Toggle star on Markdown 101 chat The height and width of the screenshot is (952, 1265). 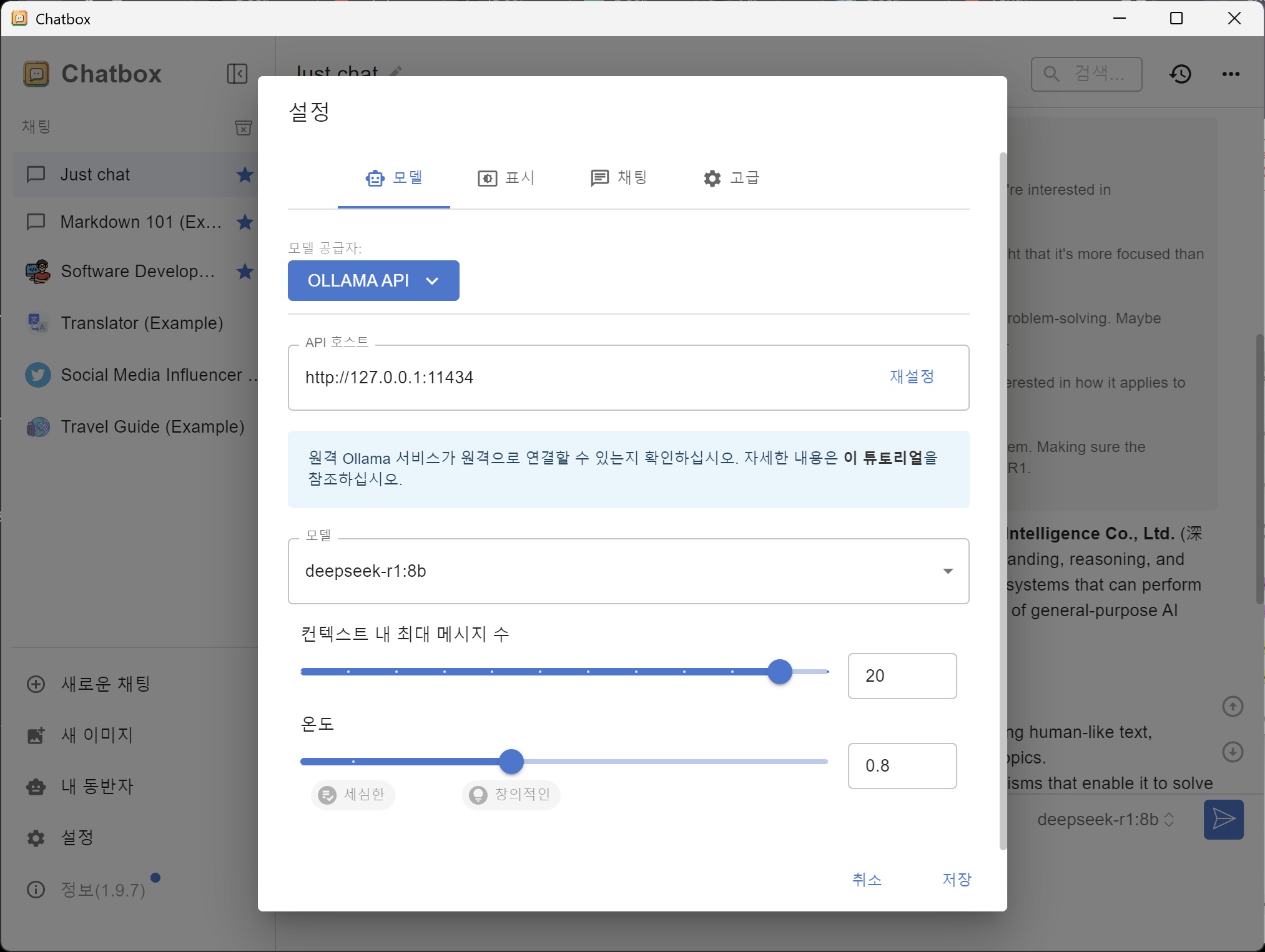pyautogui.click(x=245, y=222)
